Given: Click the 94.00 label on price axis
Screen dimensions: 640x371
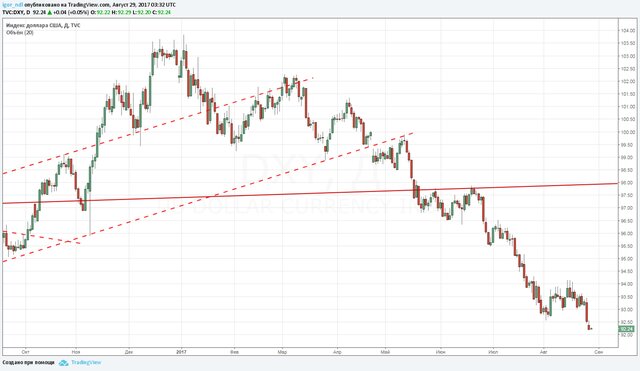Looking at the screenshot, I should pyautogui.click(x=628, y=284).
